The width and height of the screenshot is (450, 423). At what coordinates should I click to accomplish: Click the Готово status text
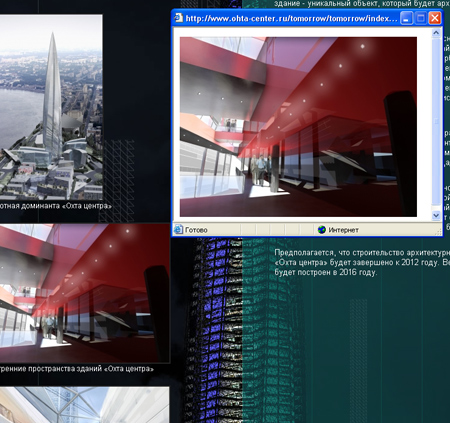click(196, 230)
